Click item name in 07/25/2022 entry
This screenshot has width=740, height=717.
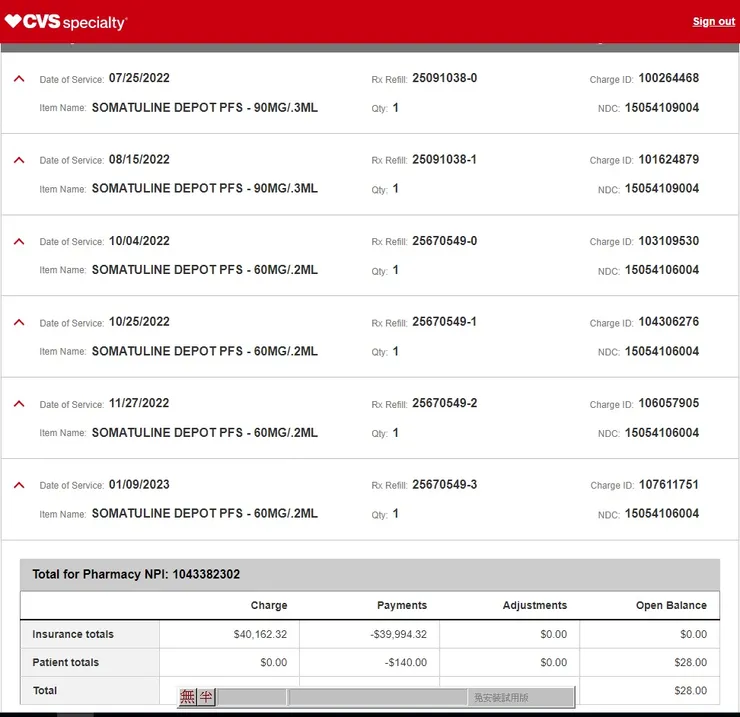204,108
